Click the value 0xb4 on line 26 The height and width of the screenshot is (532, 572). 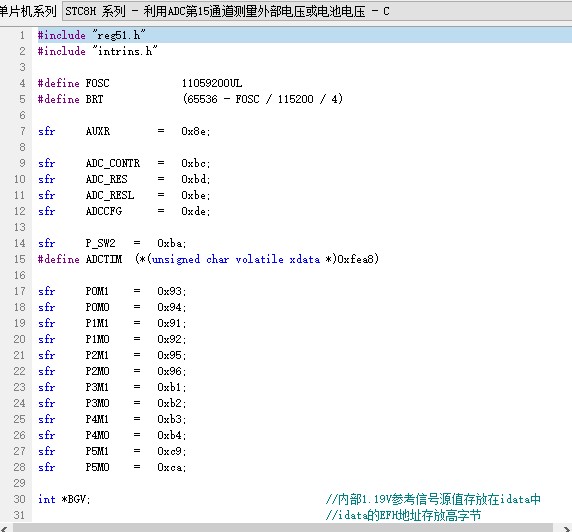(171, 436)
